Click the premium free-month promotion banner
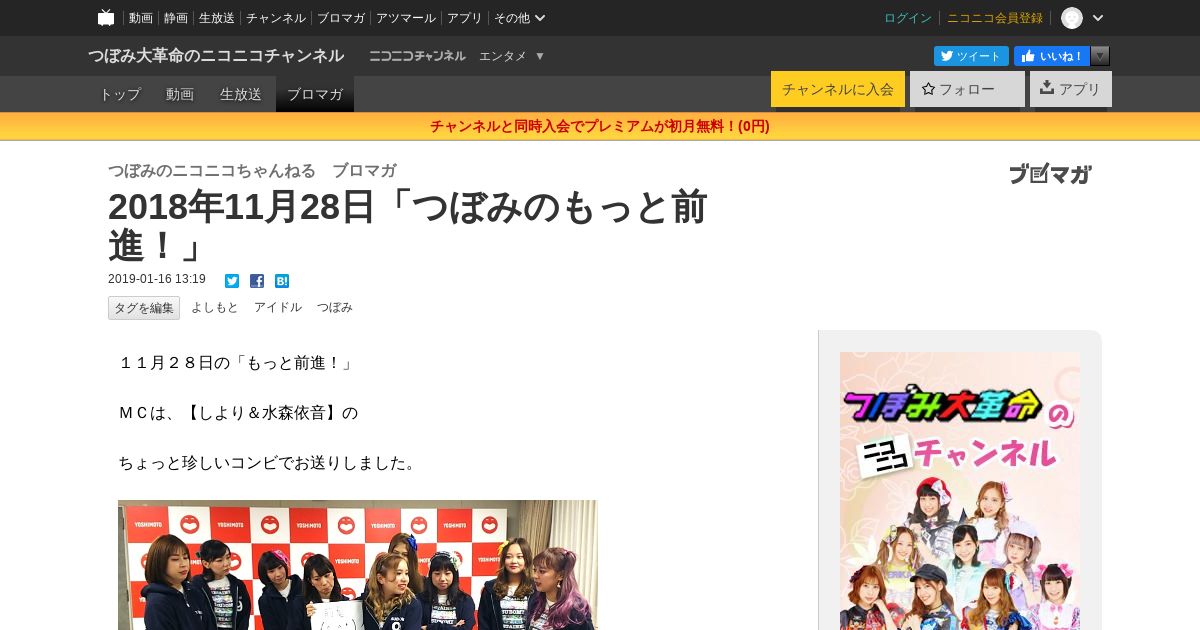This screenshot has width=1200, height=630. pos(600,126)
